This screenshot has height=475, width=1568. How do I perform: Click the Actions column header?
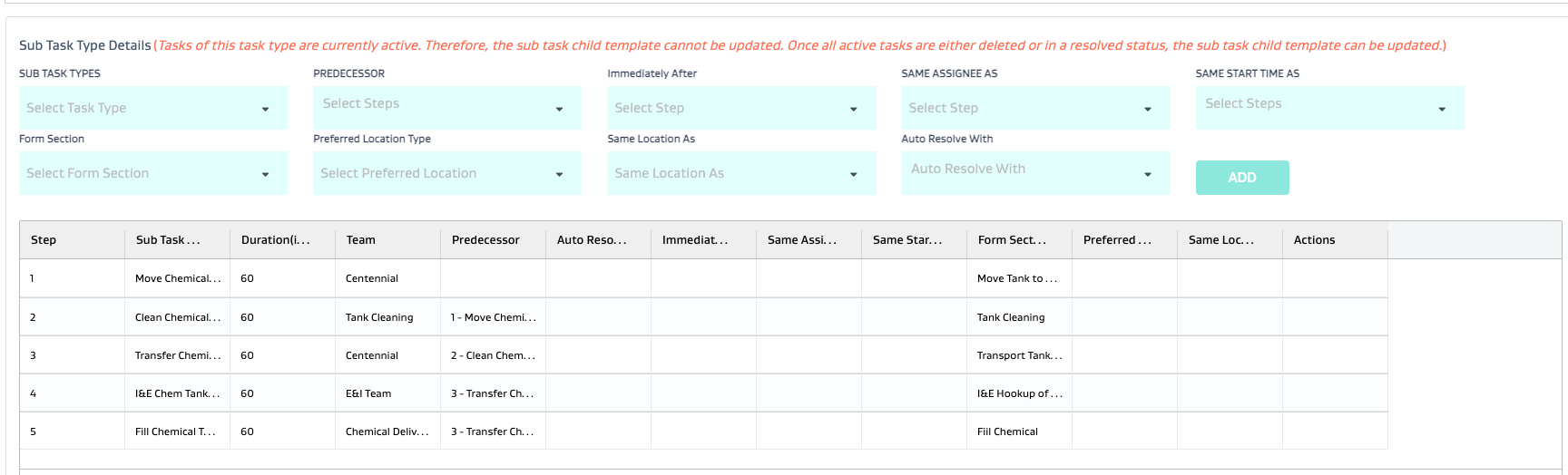1314,240
